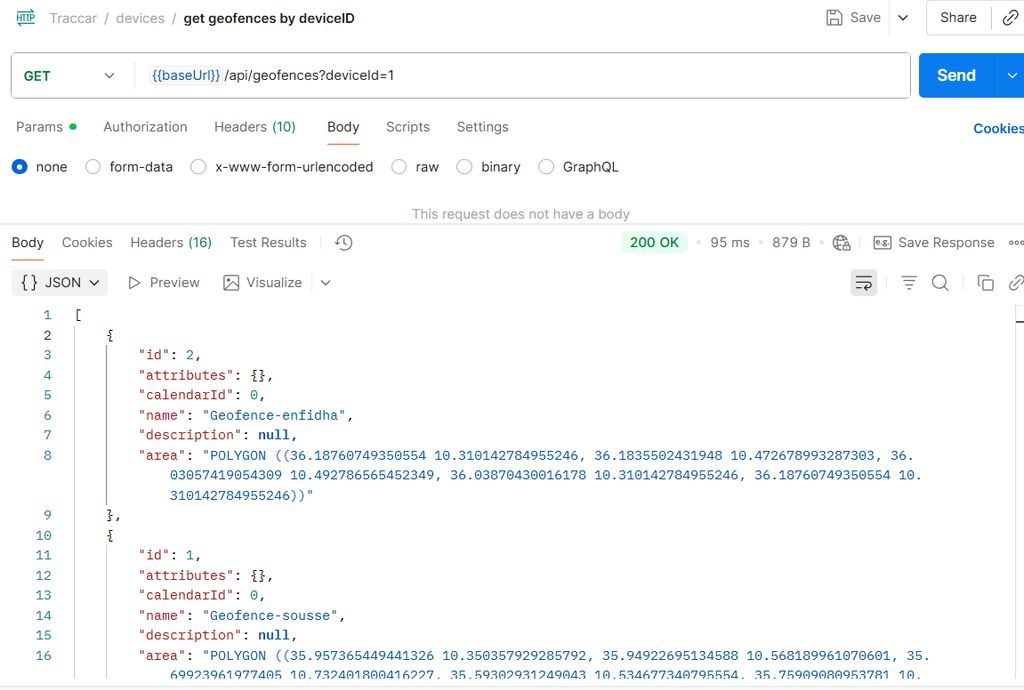
Task: Expand the JSON format dropdown
Action: point(61,283)
